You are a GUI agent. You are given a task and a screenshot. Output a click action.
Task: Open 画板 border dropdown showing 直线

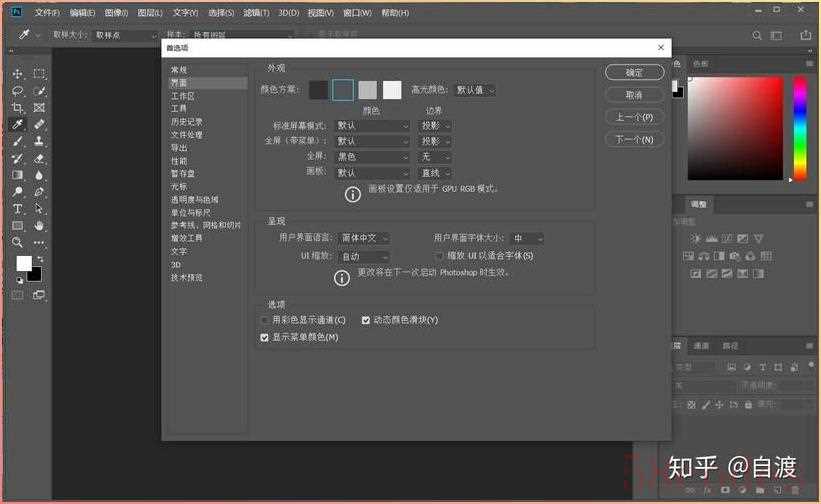(x=436, y=173)
